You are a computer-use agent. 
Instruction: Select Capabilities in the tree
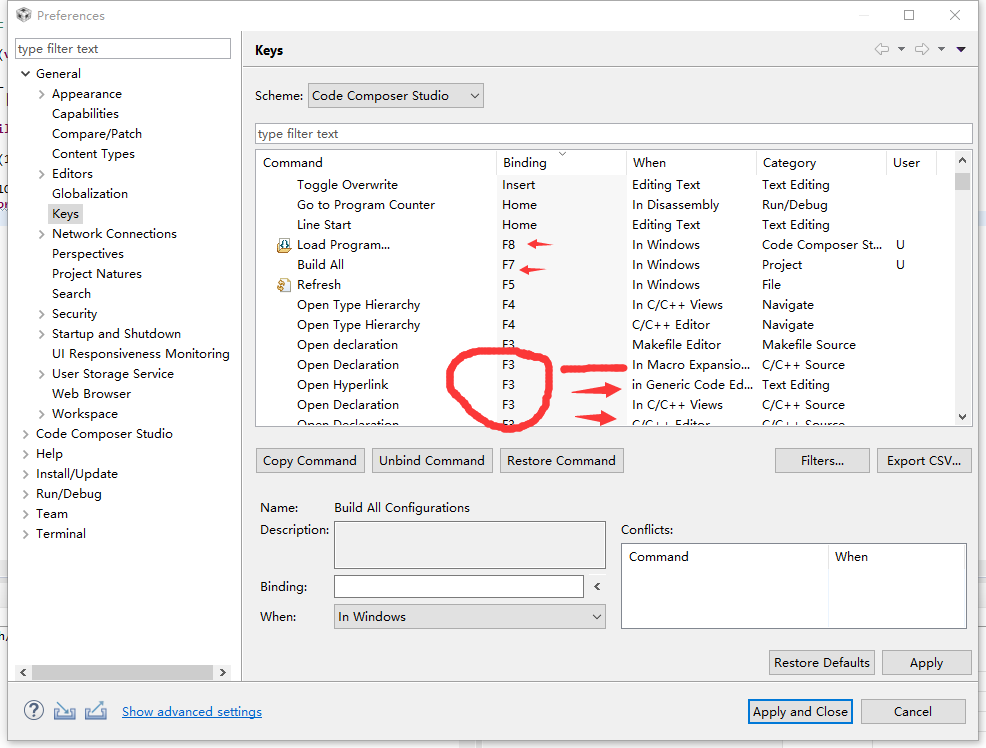click(x=85, y=114)
